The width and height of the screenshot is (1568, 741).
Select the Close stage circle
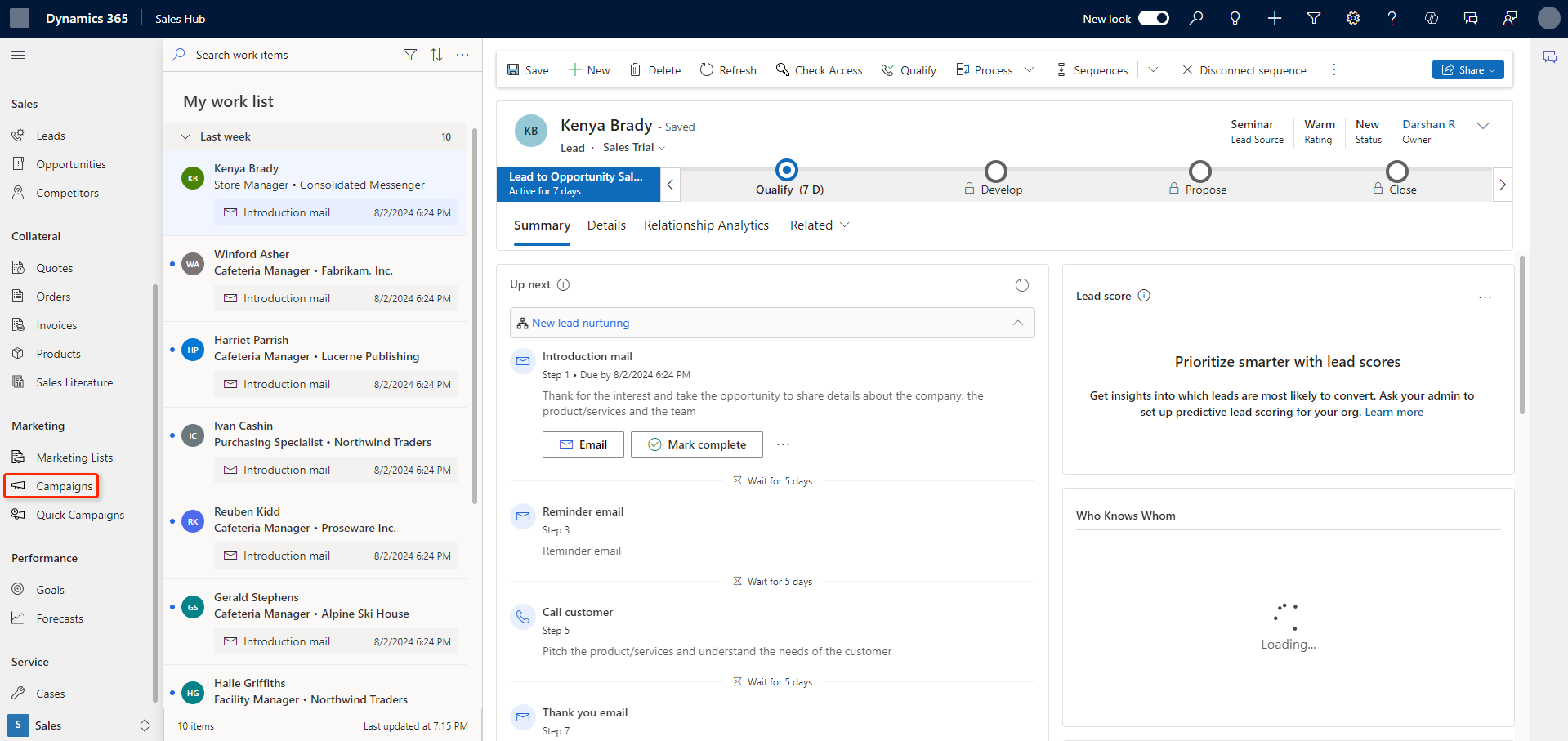click(1397, 172)
